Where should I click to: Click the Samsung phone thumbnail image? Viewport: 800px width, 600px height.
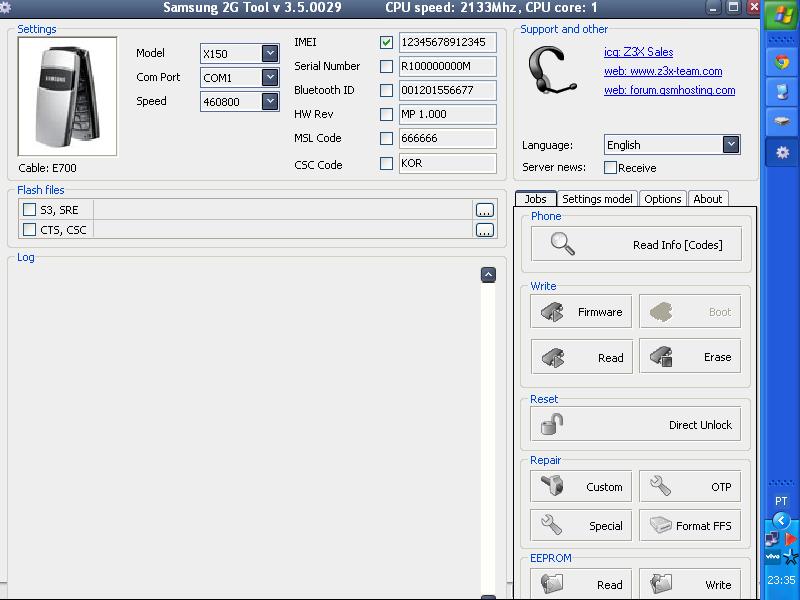coord(67,96)
